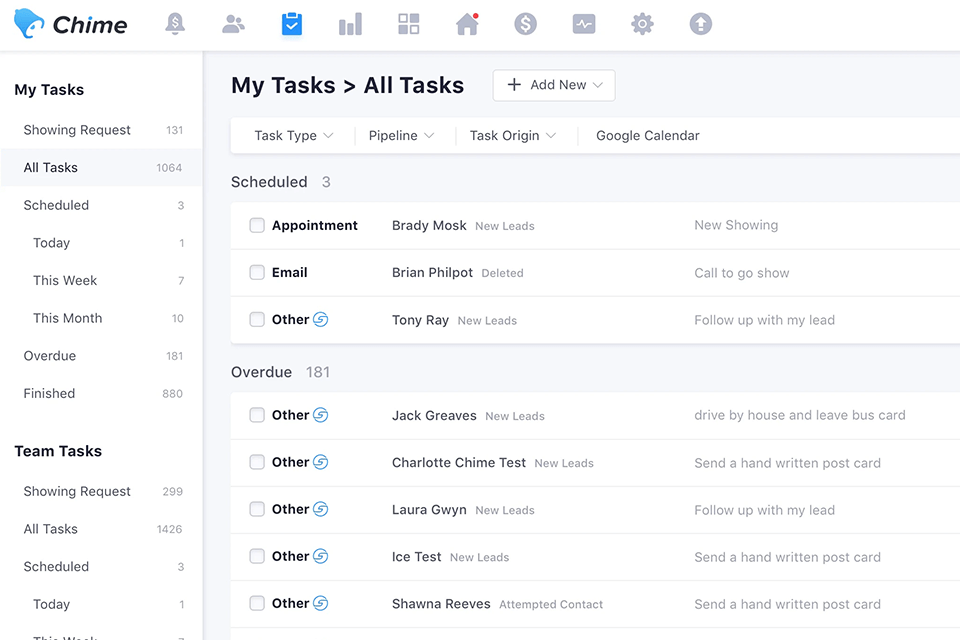Open Brian Philpot lead name
Screen dimensions: 960x640
pyautogui.click(x=432, y=273)
